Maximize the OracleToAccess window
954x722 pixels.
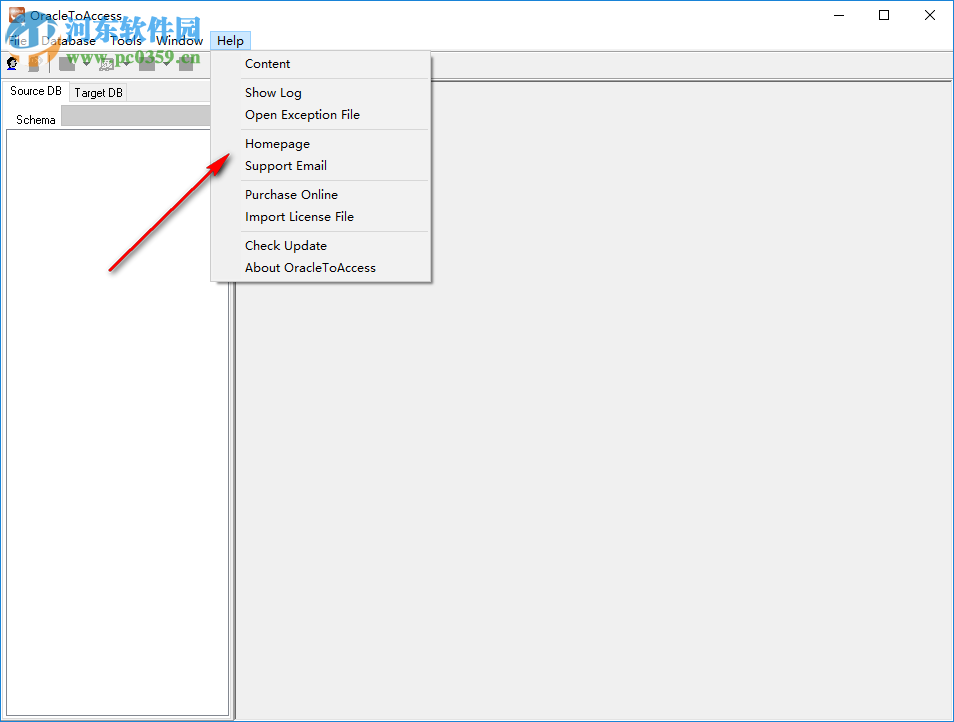tap(884, 15)
